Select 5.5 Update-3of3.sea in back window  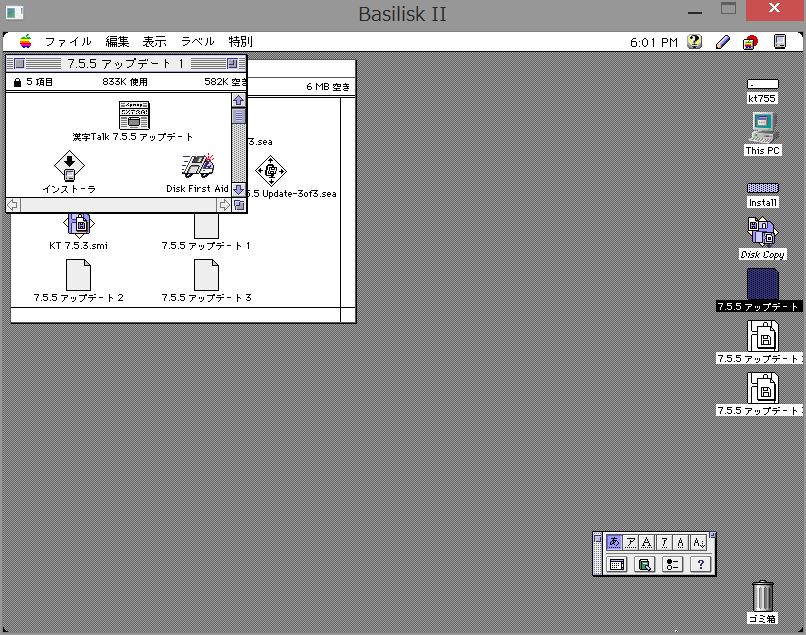[x=271, y=171]
